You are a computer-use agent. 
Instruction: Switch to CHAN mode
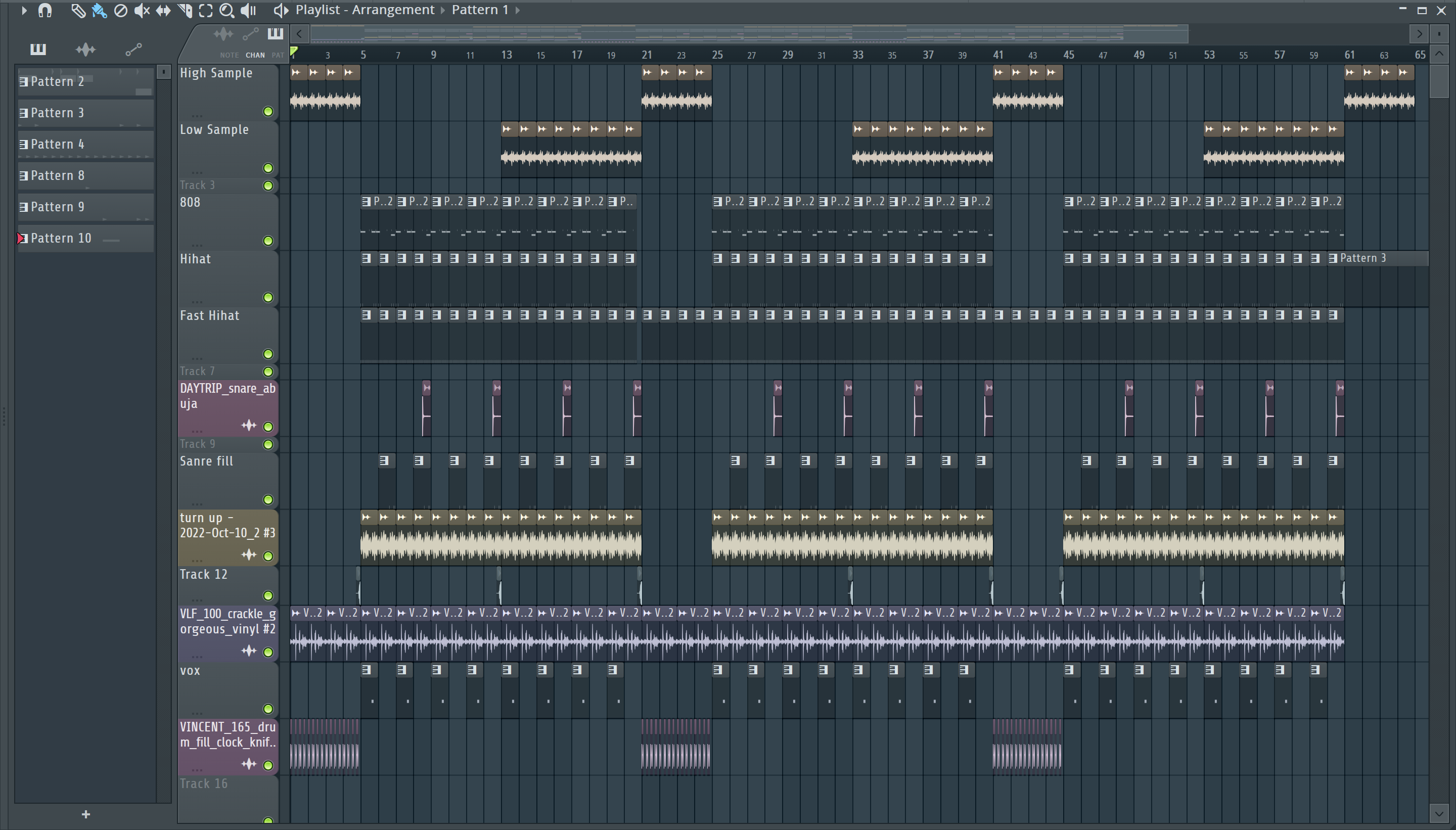[x=255, y=55]
